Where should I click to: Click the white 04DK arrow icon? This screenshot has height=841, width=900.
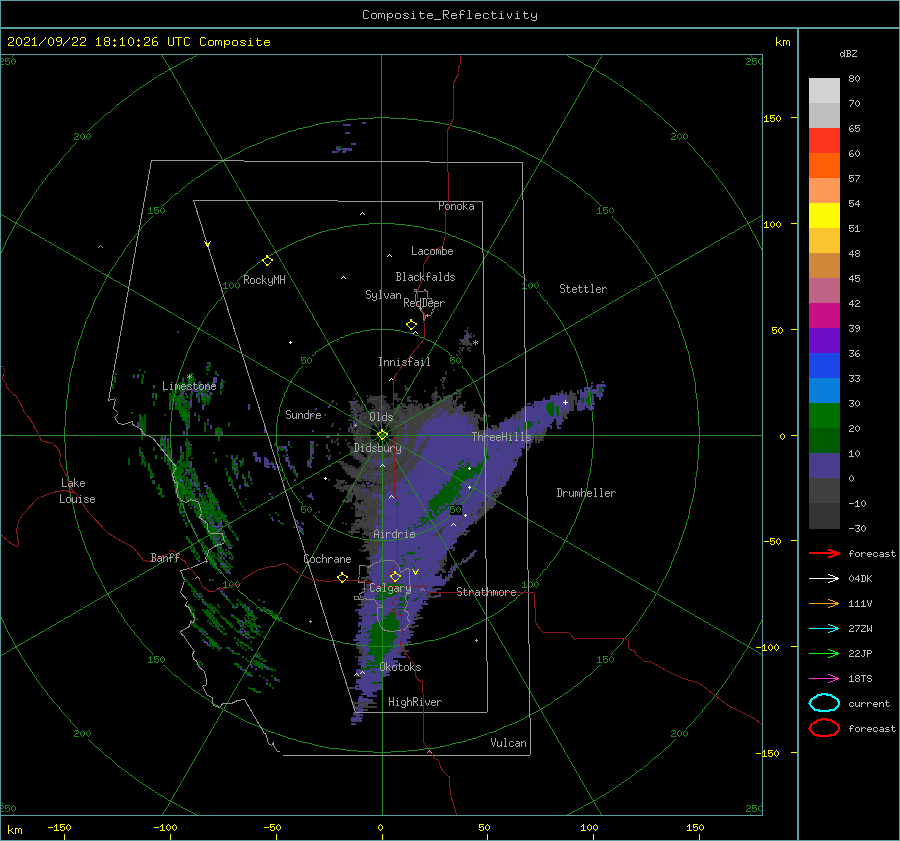pyautogui.click(x=824, y=579)
